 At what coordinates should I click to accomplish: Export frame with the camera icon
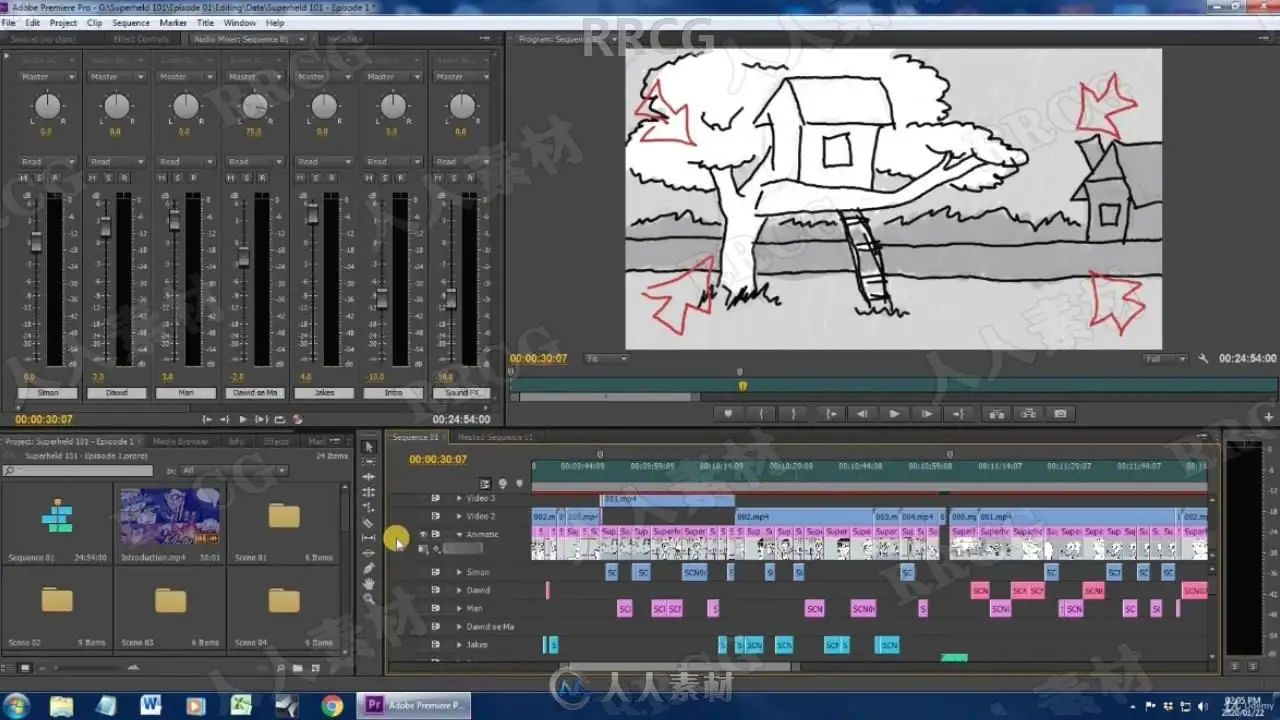(1060, 413)
